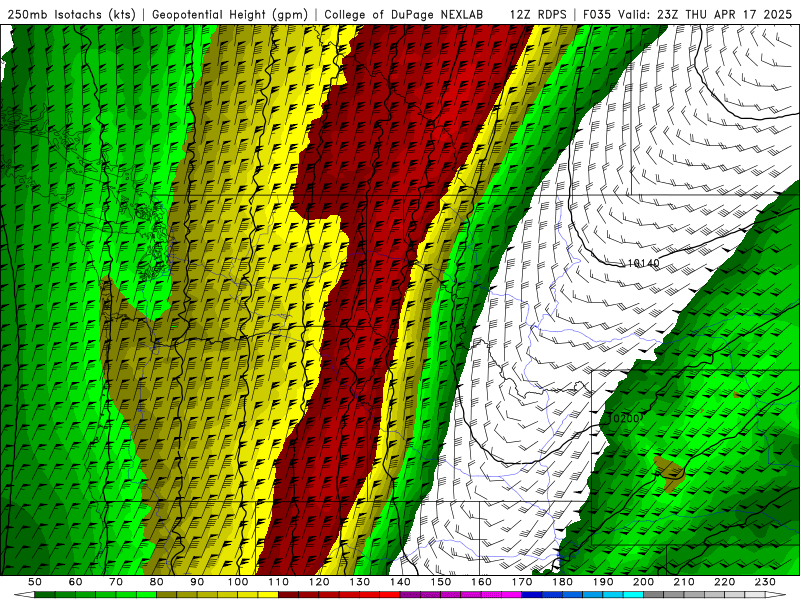Click the 160 label on the color scale
This screenshot has height=600, width=800.
tap(481, 582)
